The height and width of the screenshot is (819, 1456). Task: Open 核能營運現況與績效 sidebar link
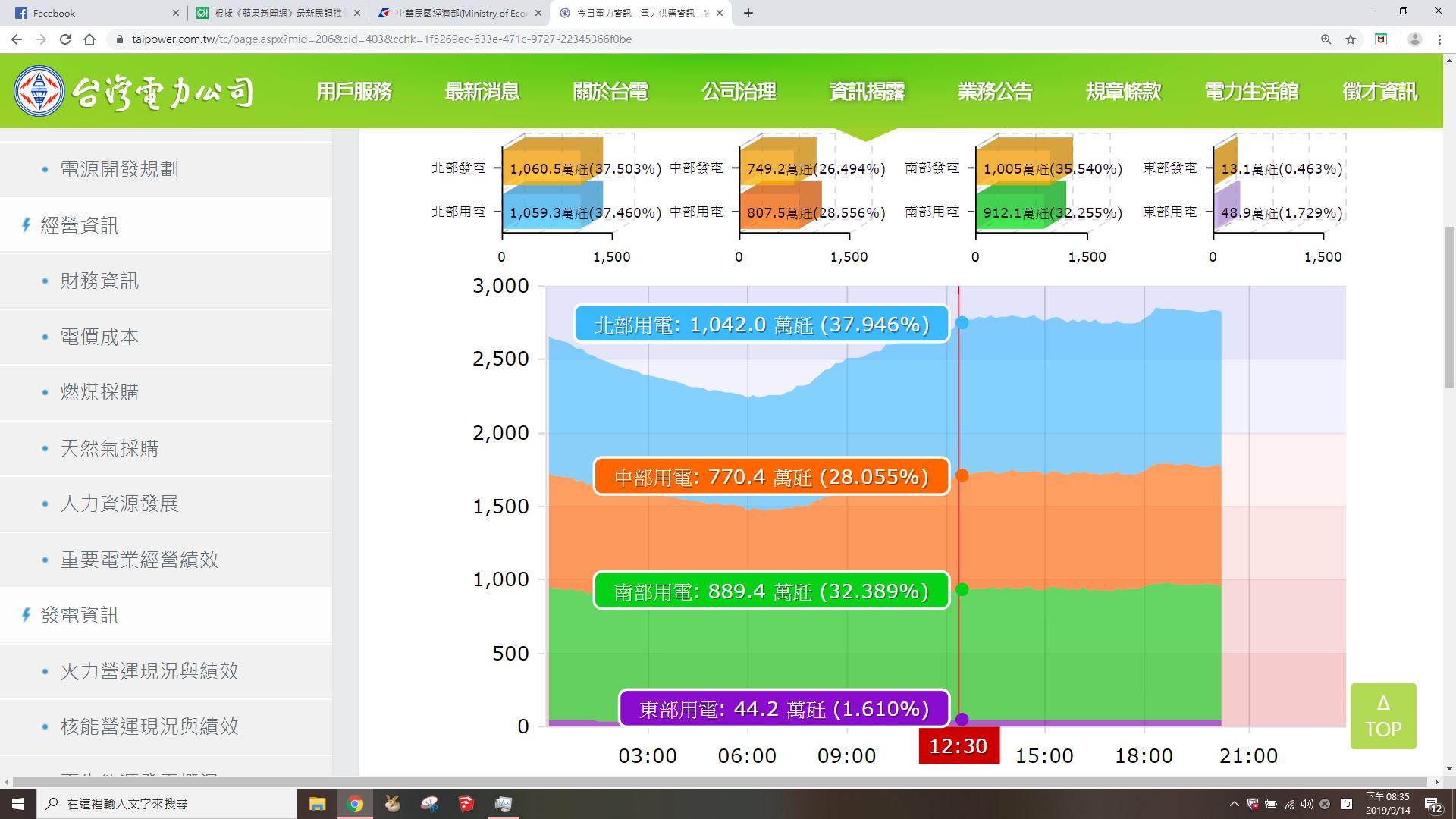pos(165,726)
